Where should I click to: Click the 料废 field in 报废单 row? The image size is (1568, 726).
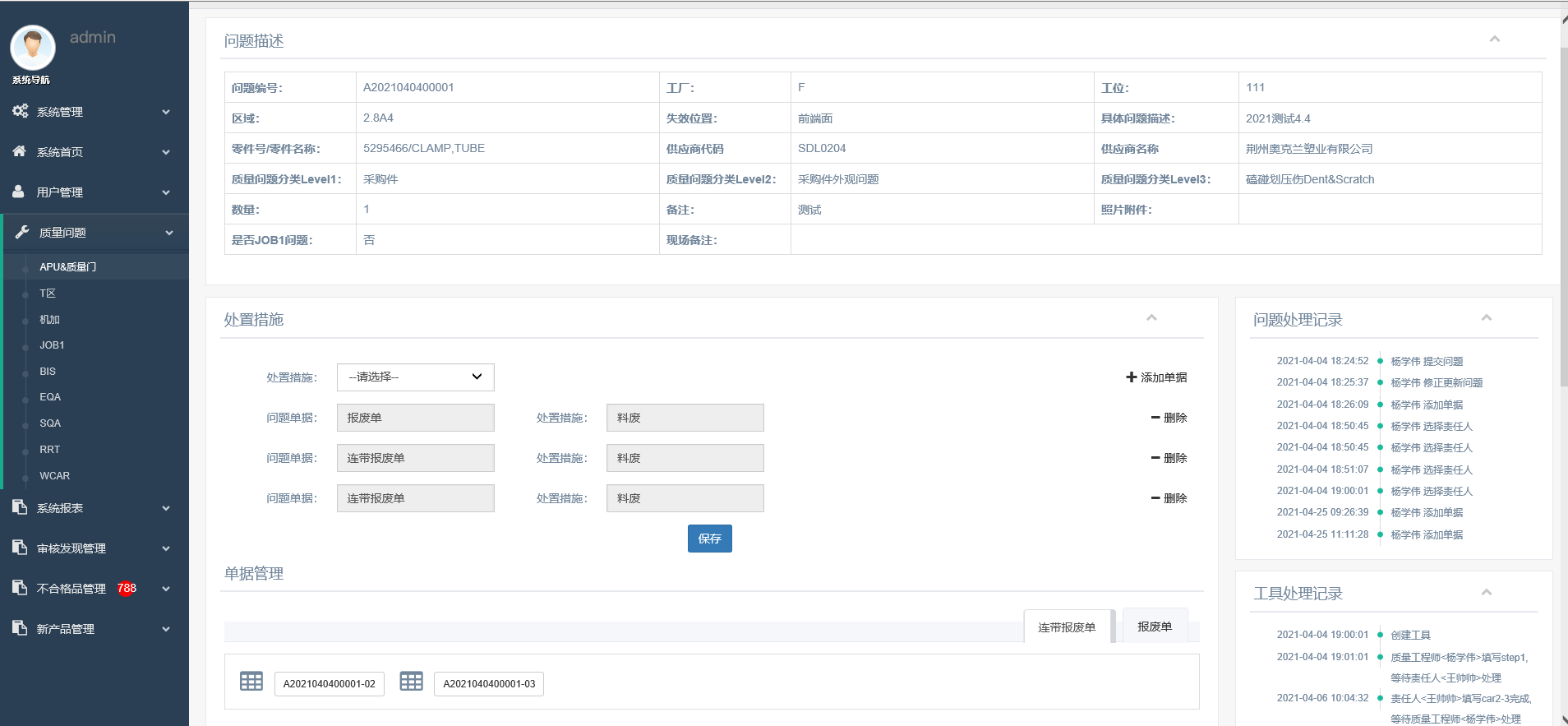coord(685,418)
